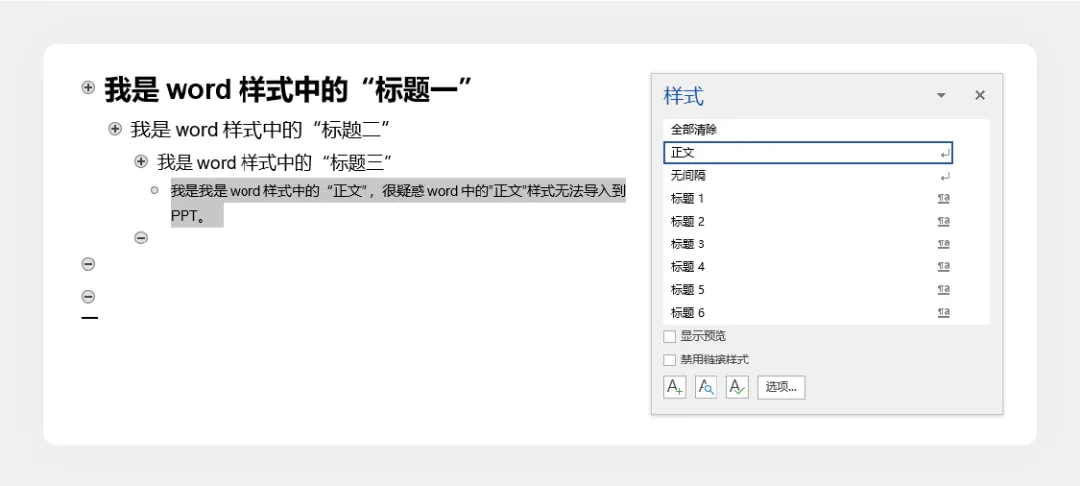The image size is (1080, 486).
Task: Select 全部清除 in the styles list
Action: [808, 129]
